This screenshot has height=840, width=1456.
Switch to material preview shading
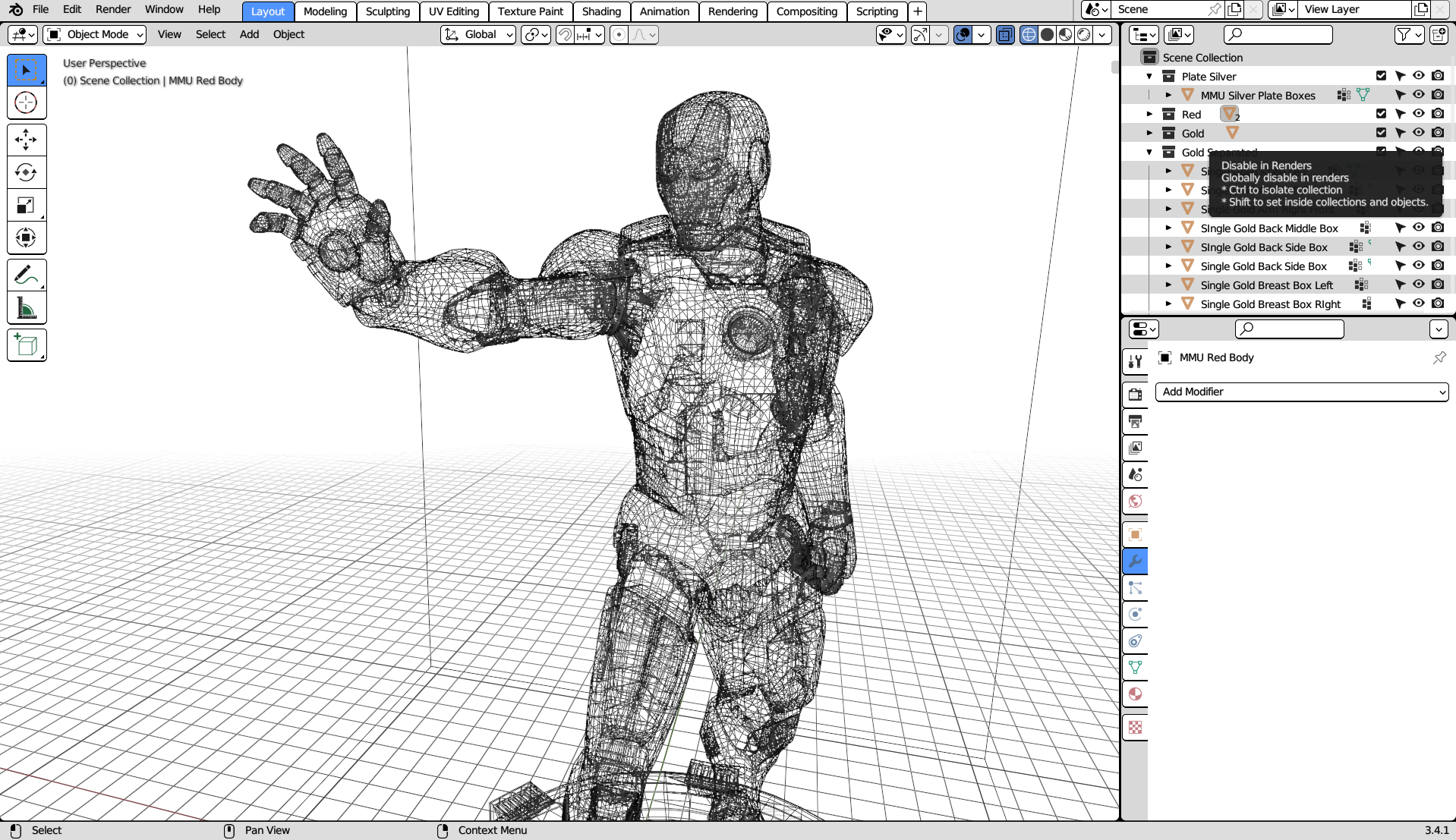tap(1065, 34)
